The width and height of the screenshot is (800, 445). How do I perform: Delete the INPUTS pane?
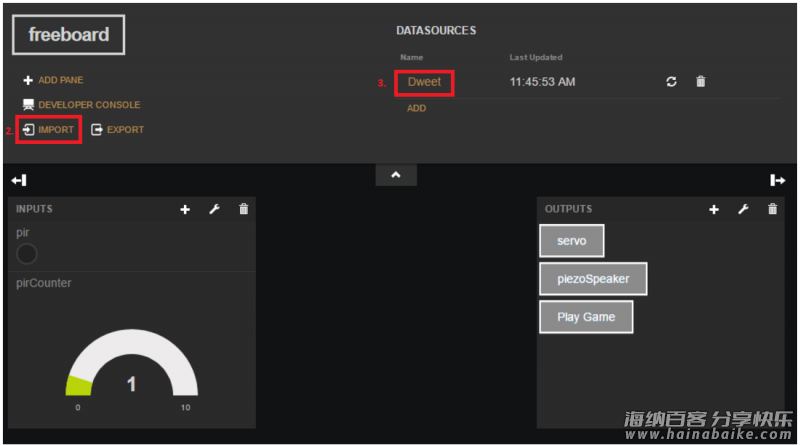click(x=244, y=209)
